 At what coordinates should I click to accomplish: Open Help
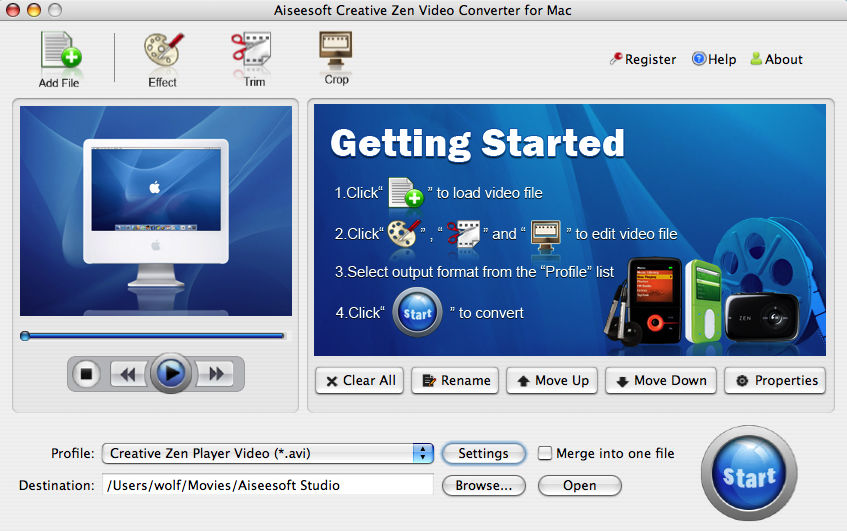coord(714,59)
